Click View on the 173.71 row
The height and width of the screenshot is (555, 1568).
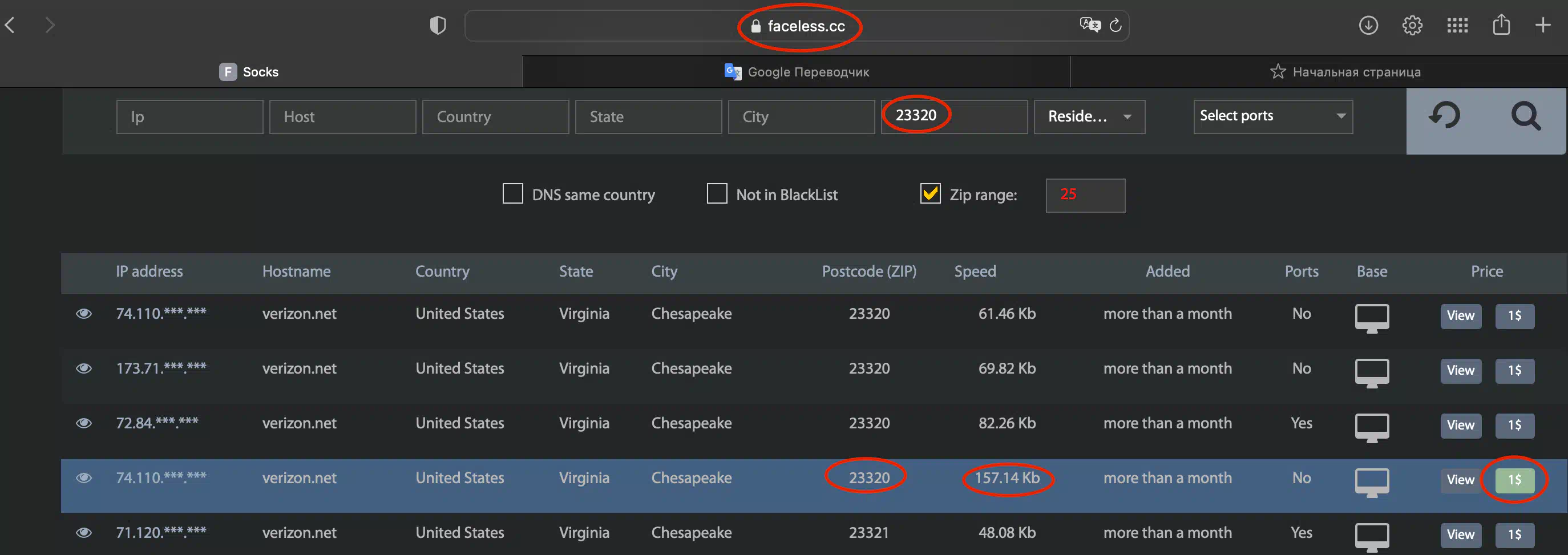1461,371
